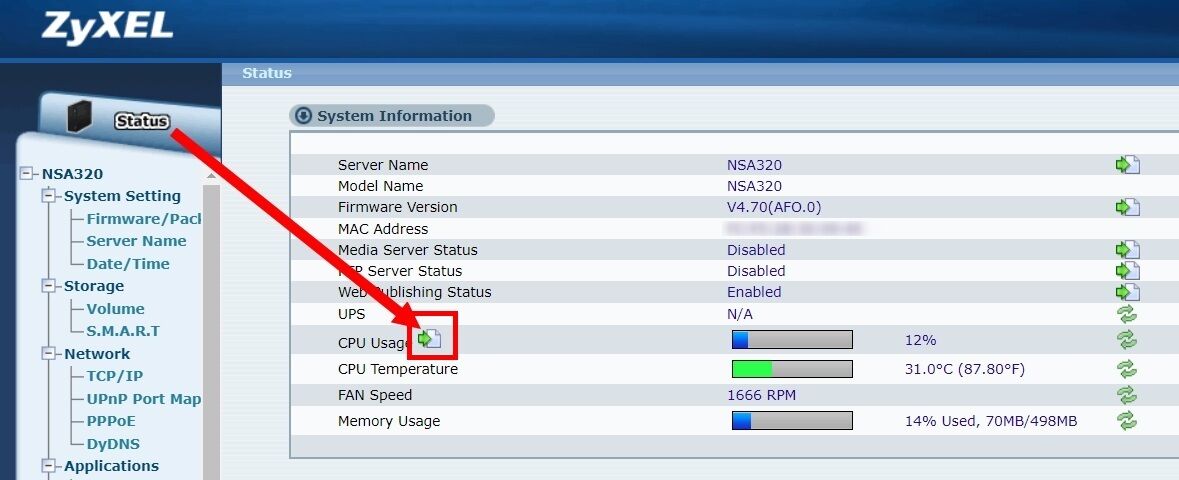Click the sidebar vertical scrollbar track
The height and width of the screenshot is (480, 1179).
click(x=211, y=331)
